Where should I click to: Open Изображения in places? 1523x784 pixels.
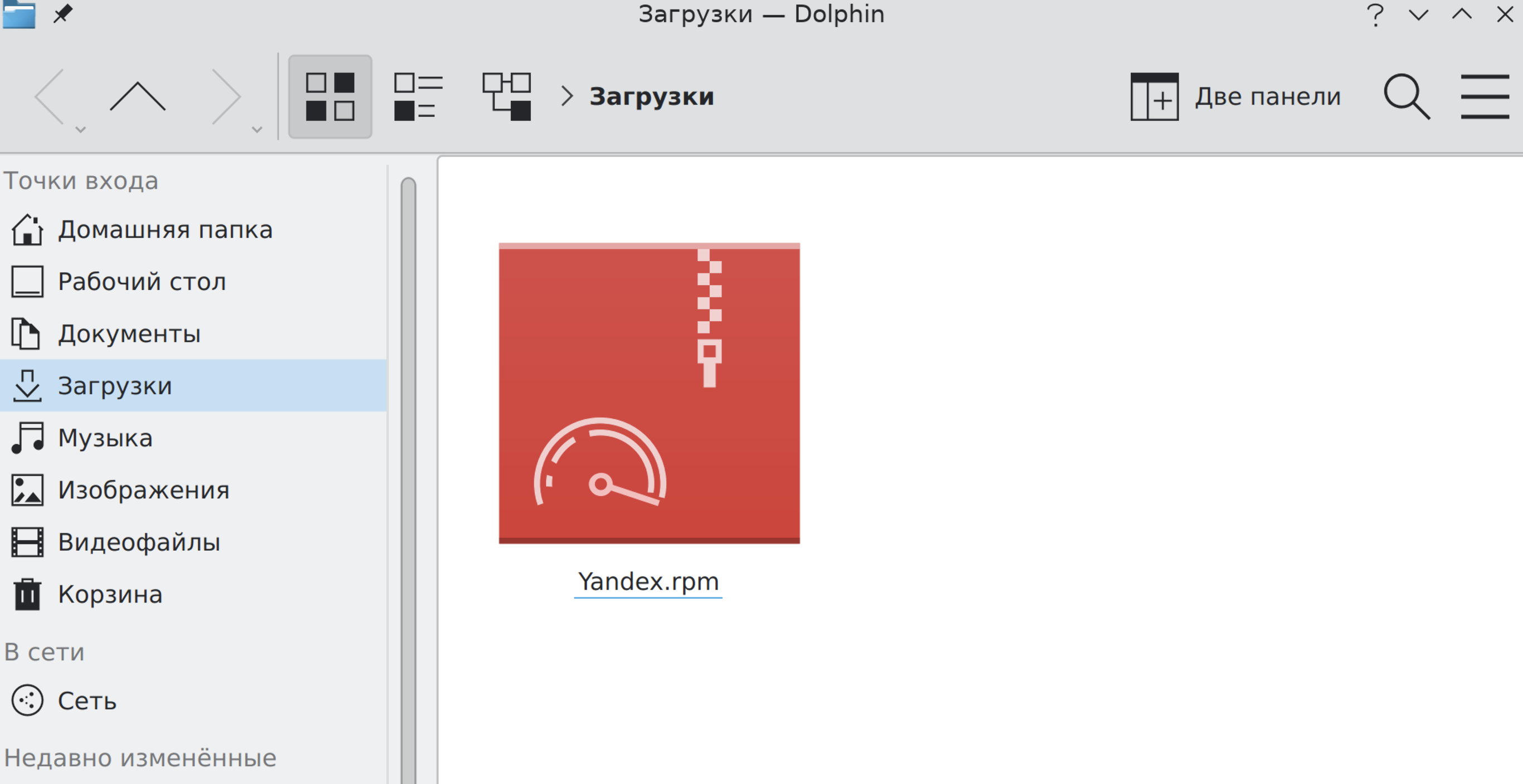193,490
